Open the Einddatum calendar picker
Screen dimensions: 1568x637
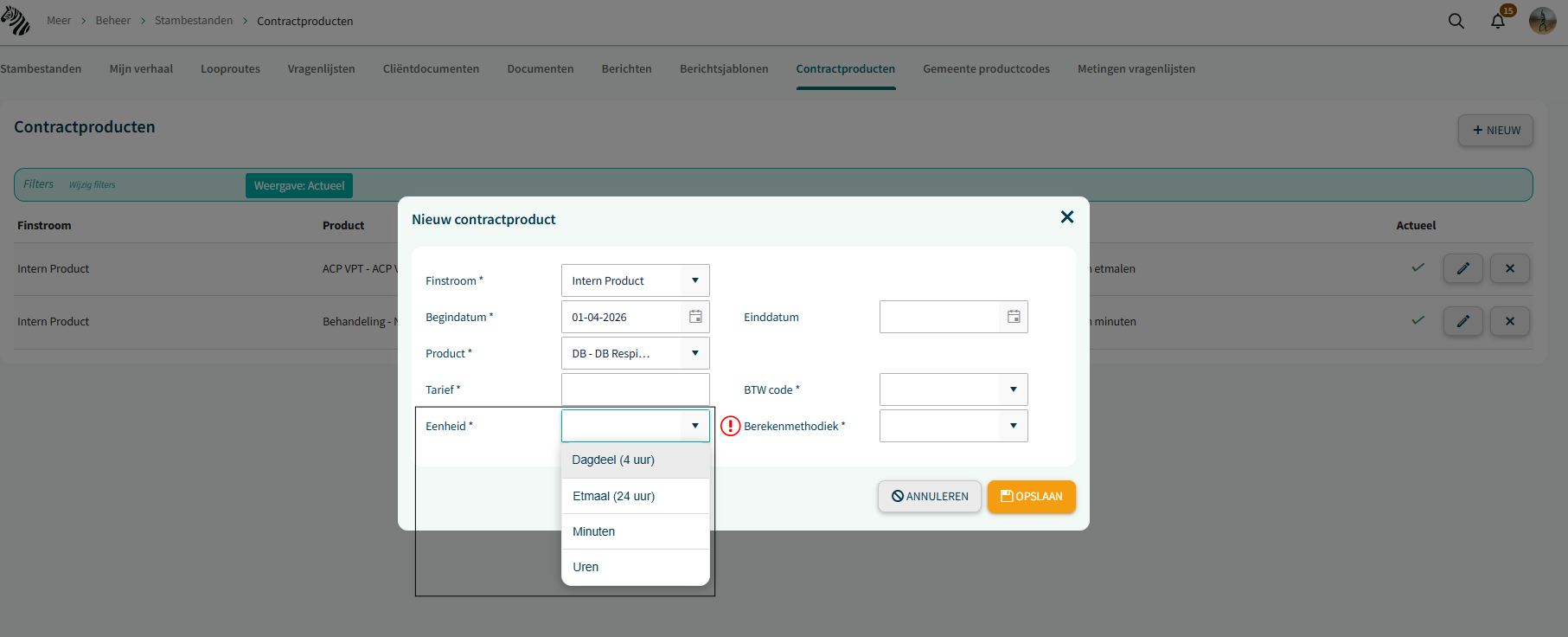[1014, 317]
